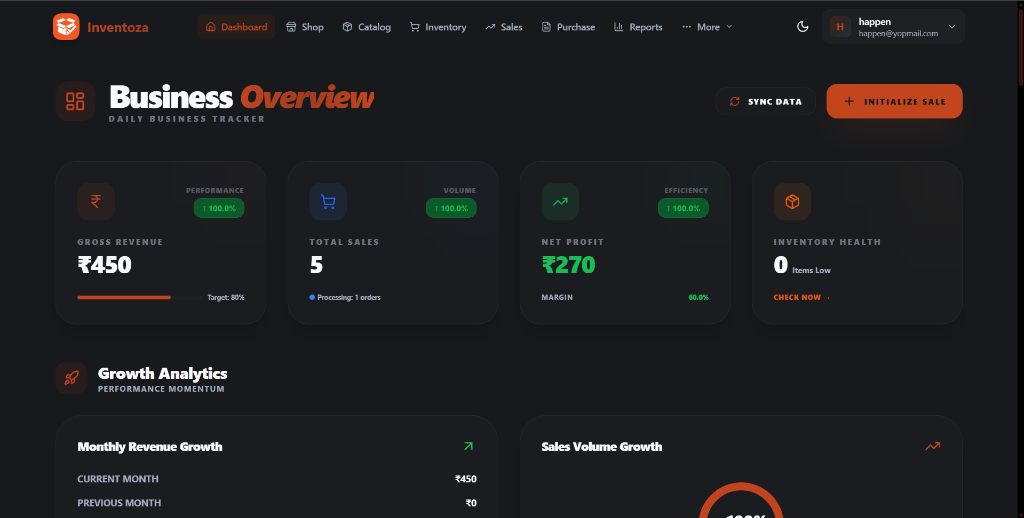Click the Efficiency 100.0% badge
The image size is (1024, 518).
click(683, 208)
